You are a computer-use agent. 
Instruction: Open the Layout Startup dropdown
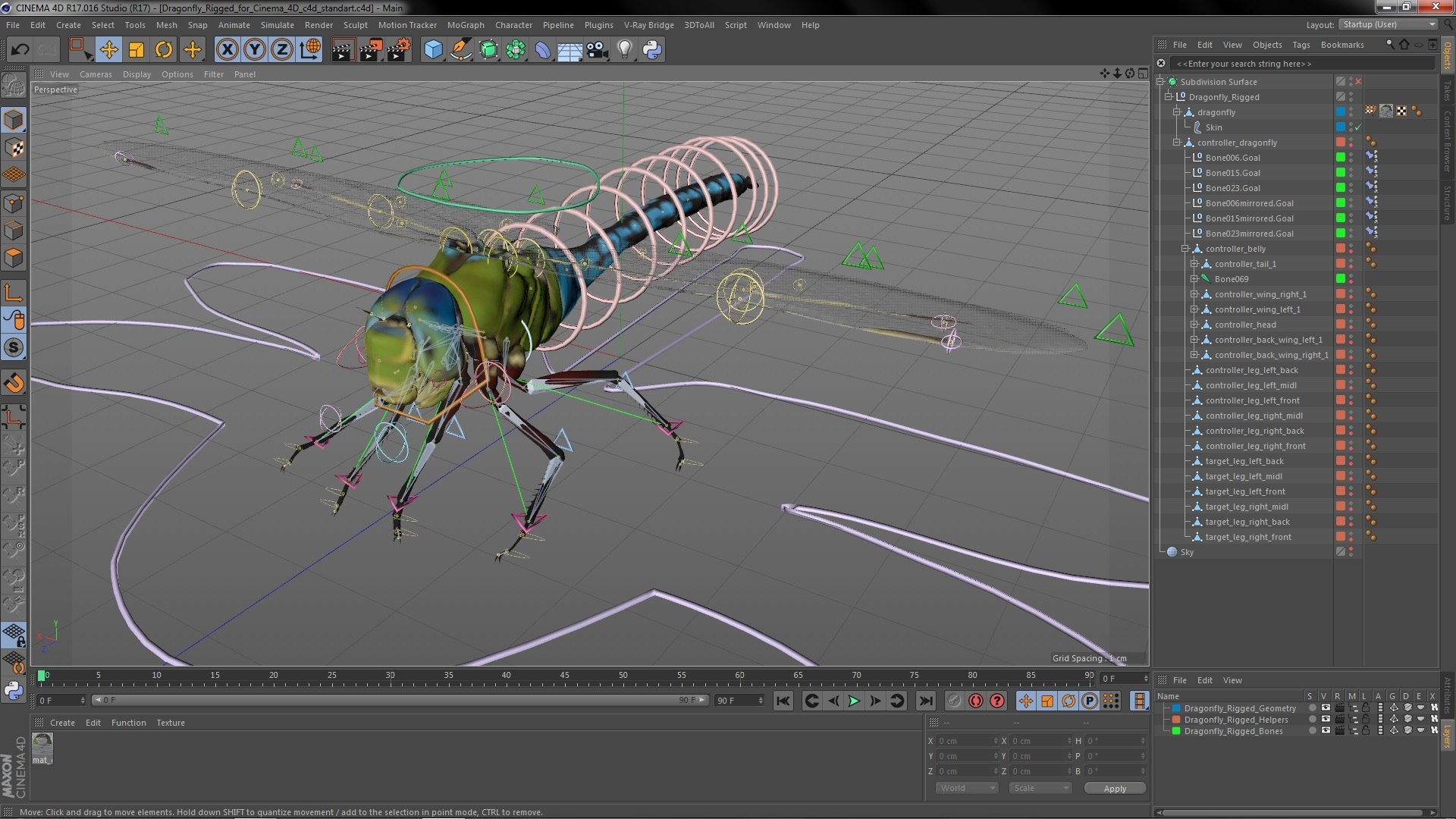click(1389, 24)
